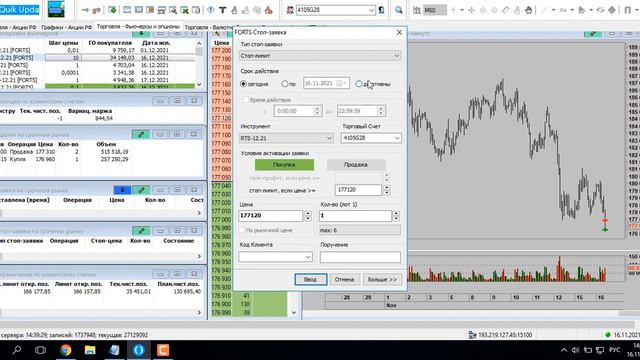The image size is (640, 360).
Task: Open the 'Код Клиента' dropdown
Action: [x=276, y=256]
